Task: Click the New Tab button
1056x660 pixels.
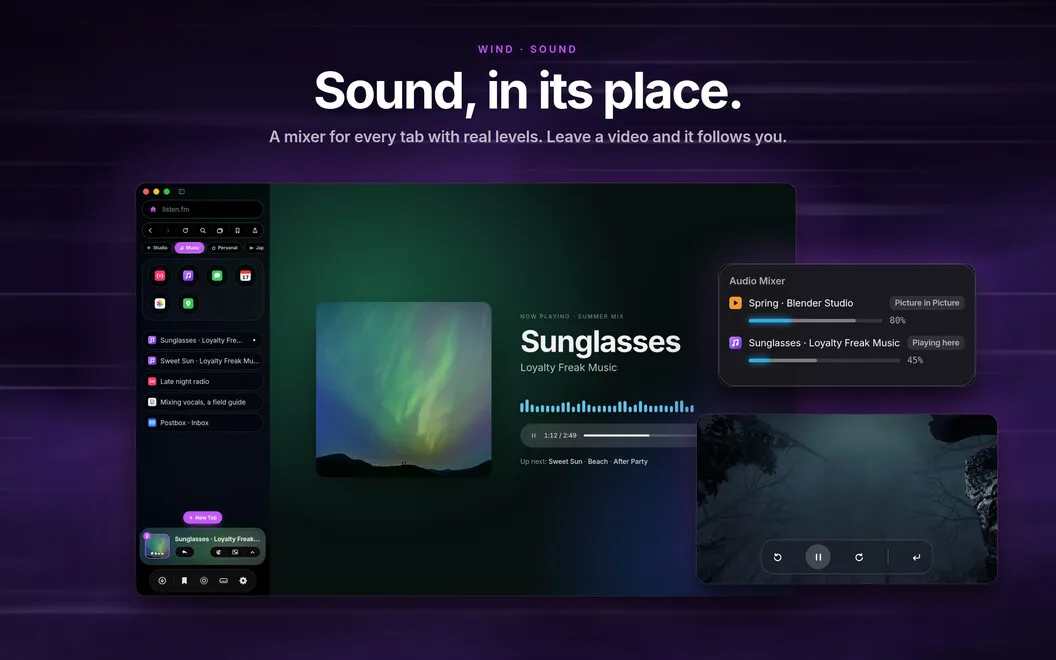Action: 203,518
